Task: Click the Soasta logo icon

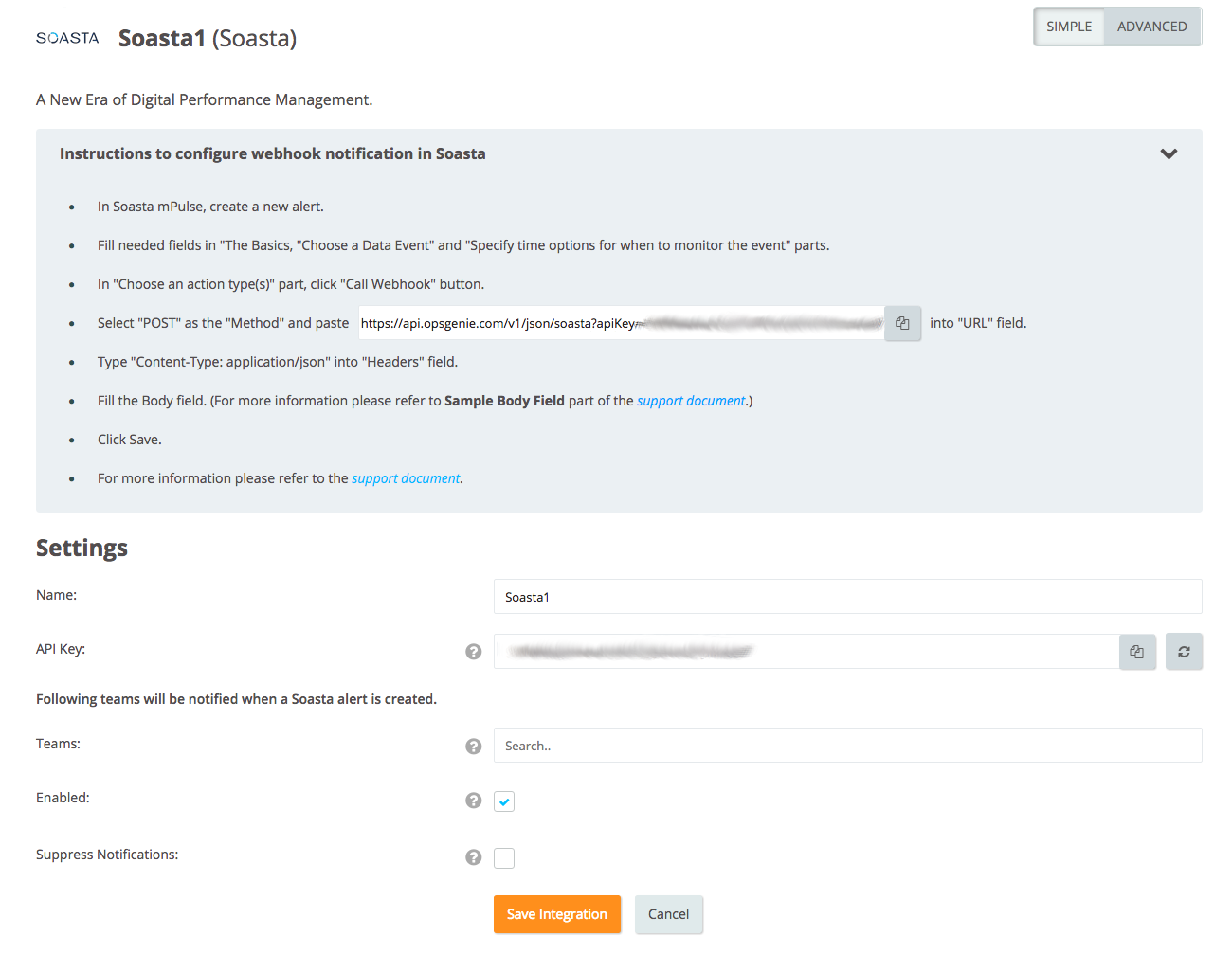Action: click(x=67, y=38)
